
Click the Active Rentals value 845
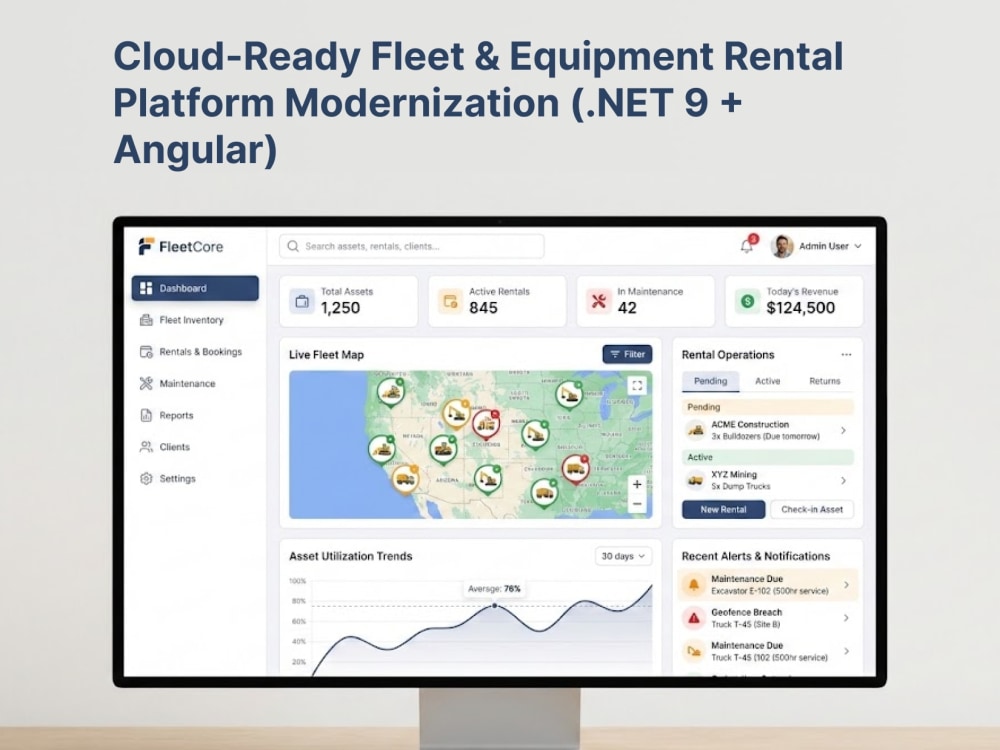pyautogui.click(x=483, y=308)
